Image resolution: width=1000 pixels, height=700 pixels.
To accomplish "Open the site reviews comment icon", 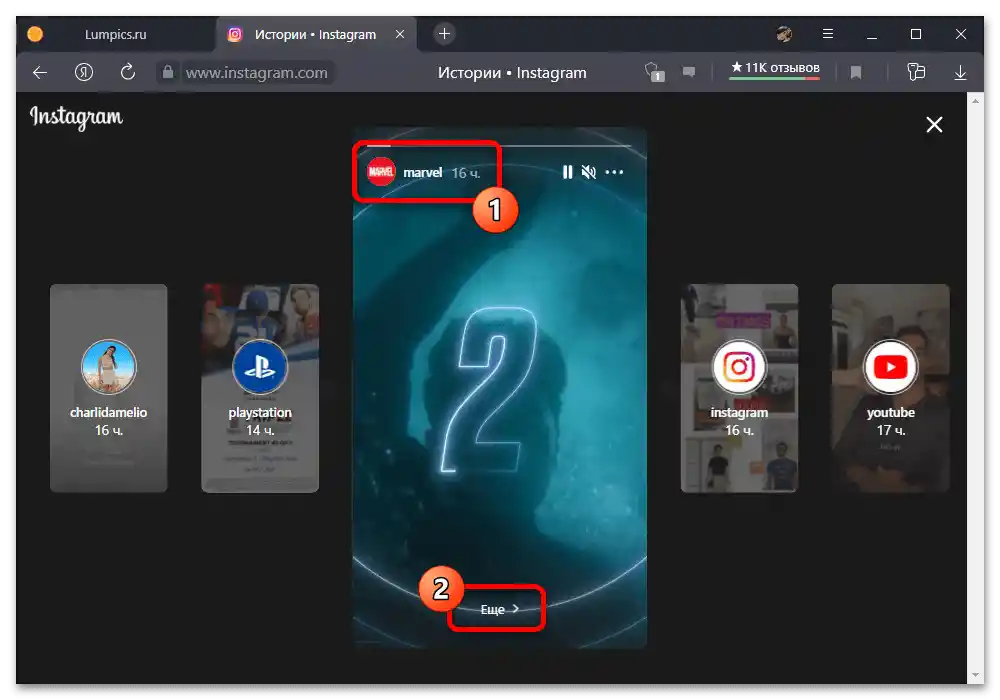I will [689, 71].
